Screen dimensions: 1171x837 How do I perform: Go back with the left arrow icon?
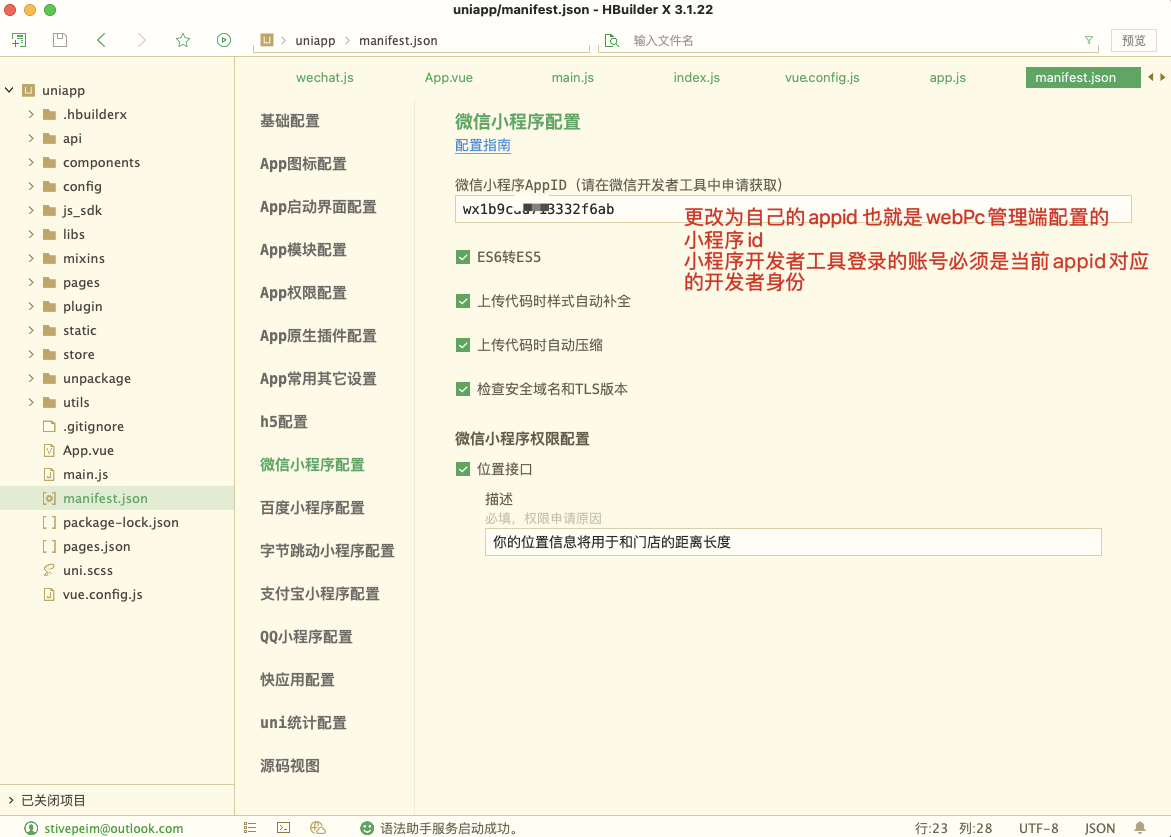point(102,40)
